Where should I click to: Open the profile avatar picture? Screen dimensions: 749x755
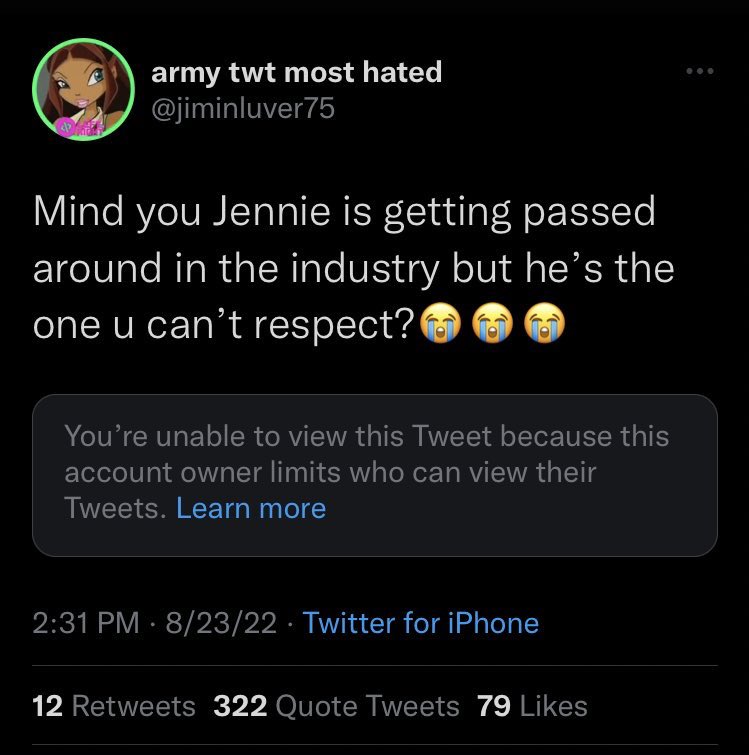[x=83, y=90]
